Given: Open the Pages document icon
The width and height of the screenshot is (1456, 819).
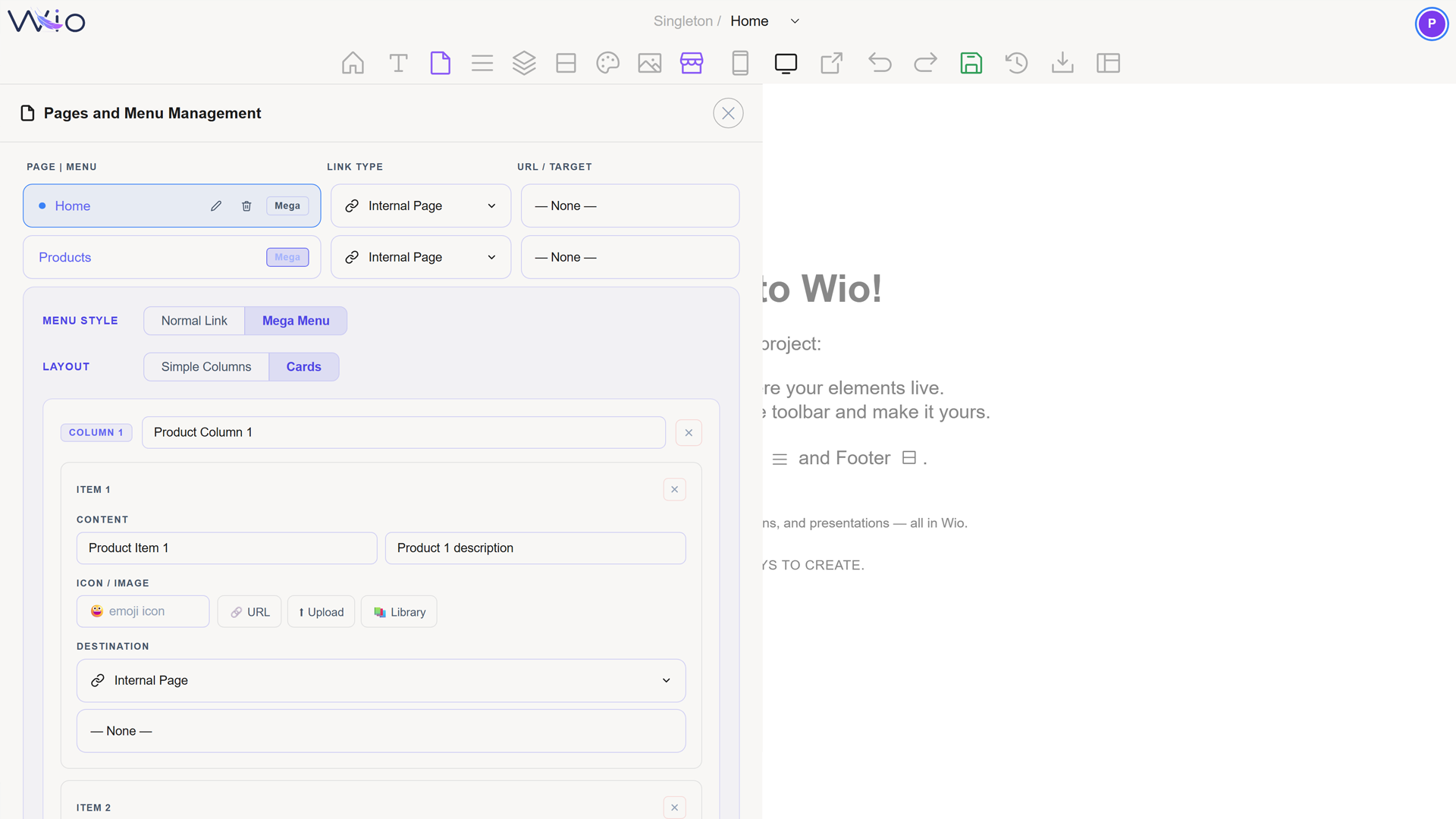Looking at the screenshot, I should [x=441, y=63].
